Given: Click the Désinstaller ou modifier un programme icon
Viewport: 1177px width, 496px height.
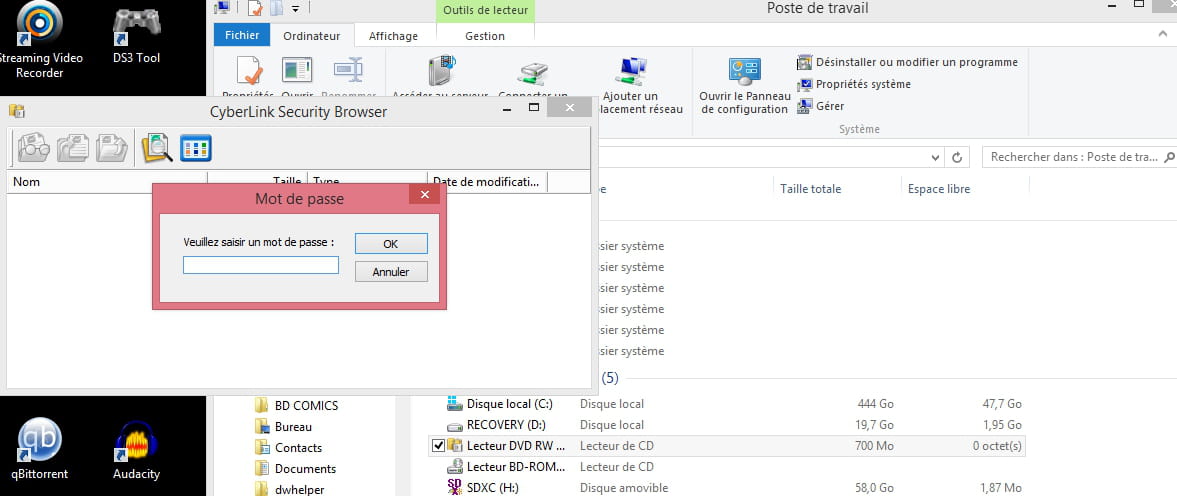Looking at the screenshot, I should coord(805,62).
